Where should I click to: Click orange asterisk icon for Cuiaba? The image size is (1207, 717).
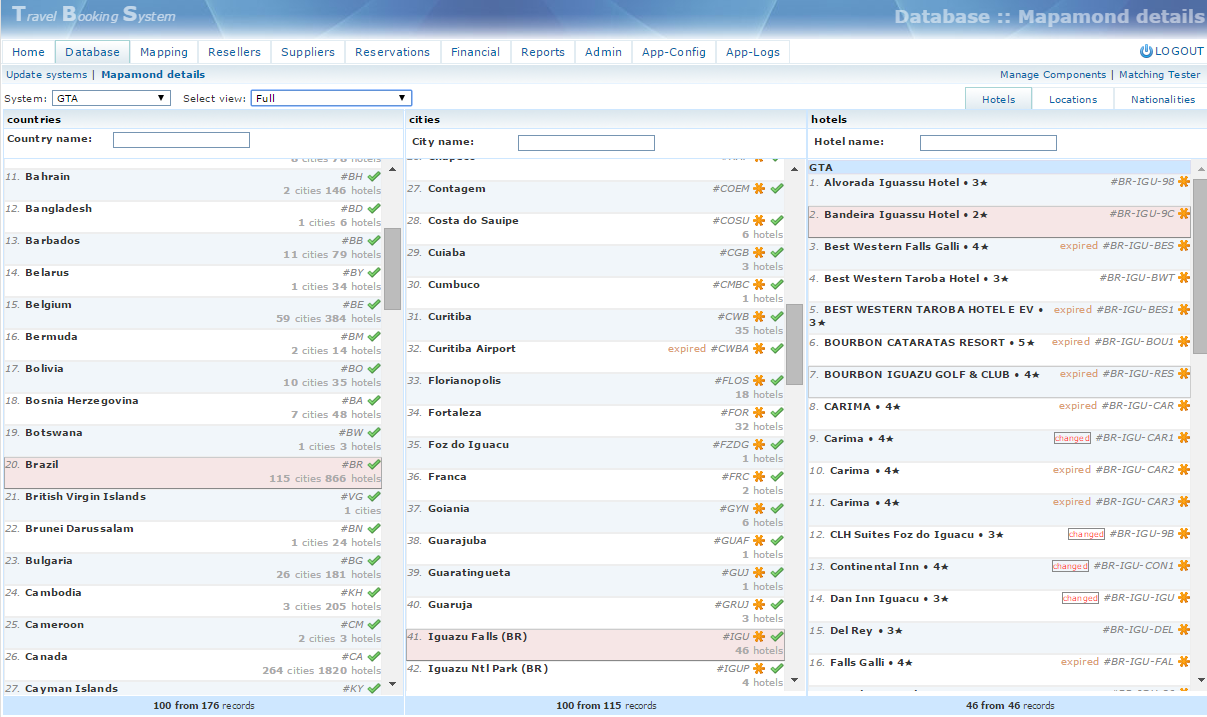(x=759, y=253)
